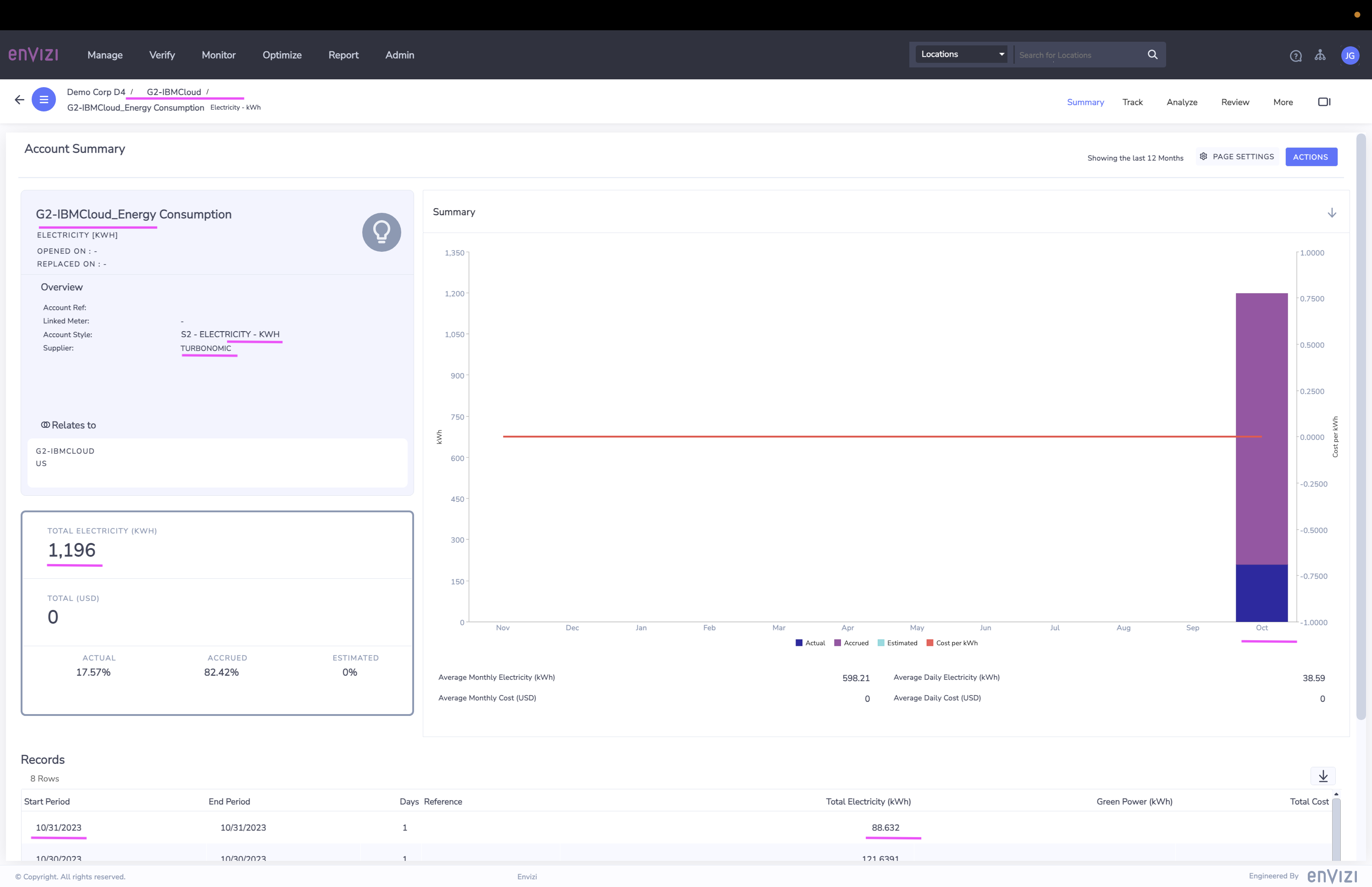
Task: Toggle the side panel icon
Action: (1324, 102)
